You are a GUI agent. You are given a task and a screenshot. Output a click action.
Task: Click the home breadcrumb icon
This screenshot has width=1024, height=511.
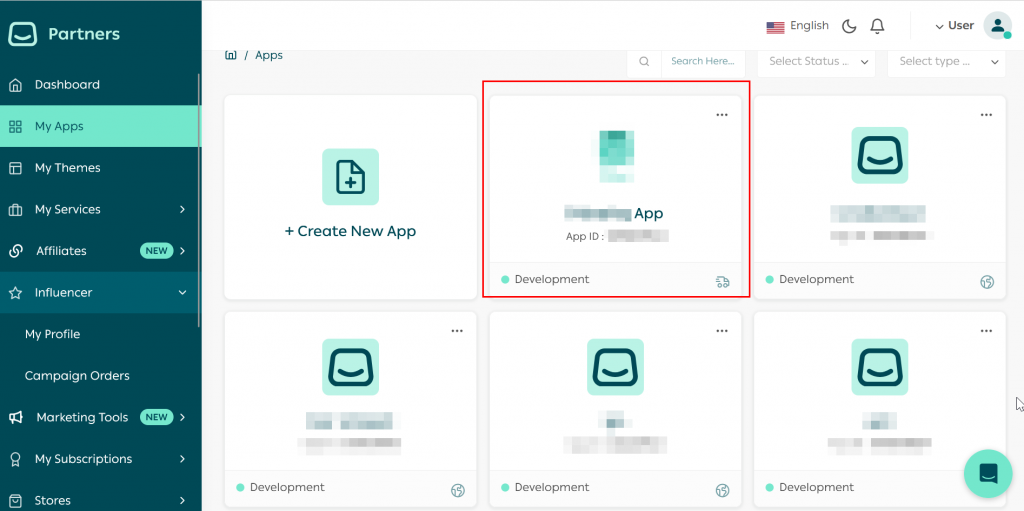pyautogui.click(x=231, y=55)
